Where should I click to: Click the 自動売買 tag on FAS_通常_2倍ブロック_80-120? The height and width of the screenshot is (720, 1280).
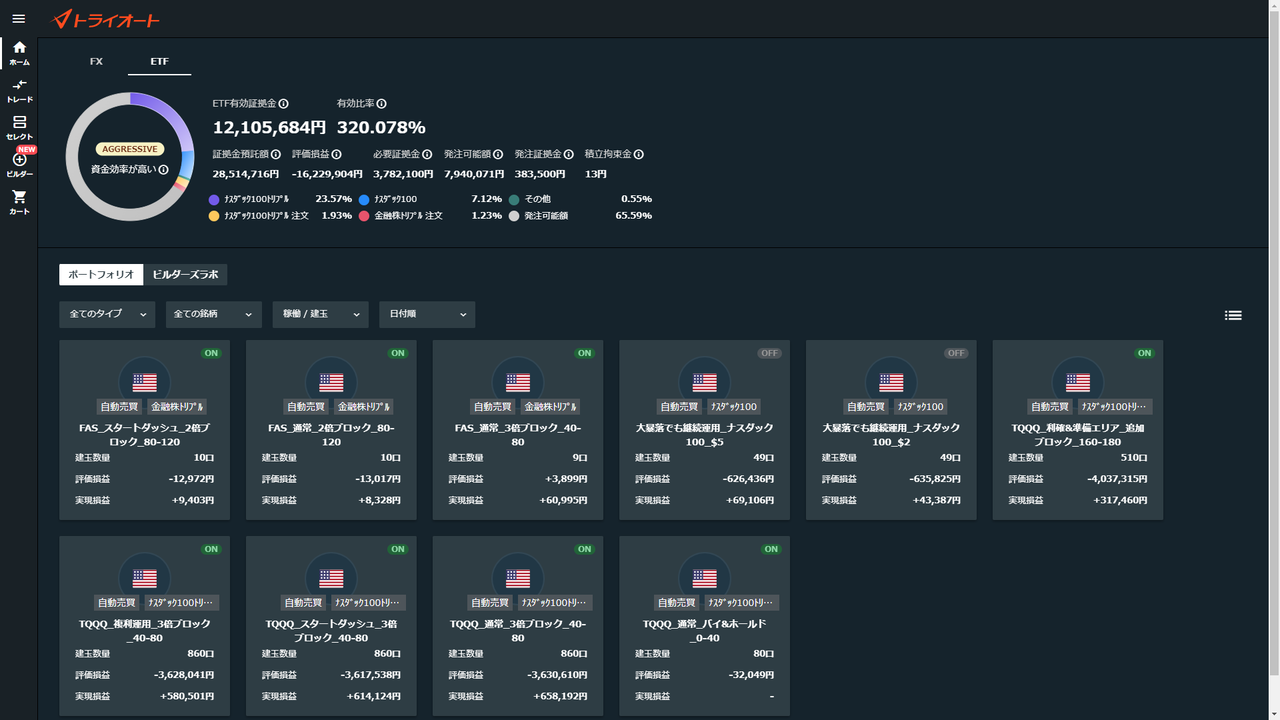(x=306, y=407)
